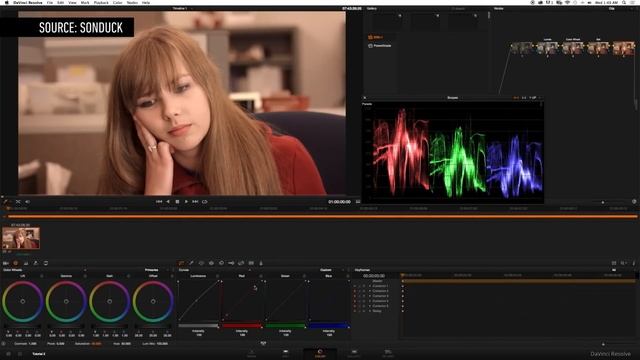
Task: Open the View menu
Action: point(72,2)
